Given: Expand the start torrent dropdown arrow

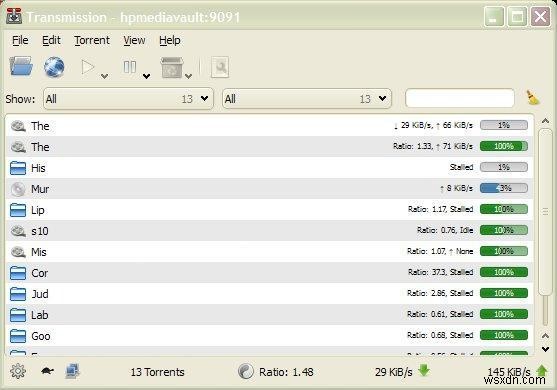Looking at the screenshot, I should pyautogui.click(x=104, y=76).
